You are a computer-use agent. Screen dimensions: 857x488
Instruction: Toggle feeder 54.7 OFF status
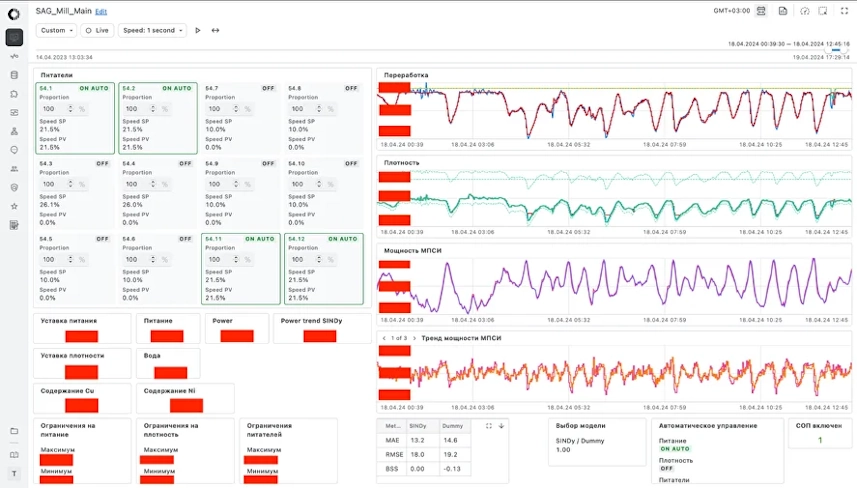tap(268, 88)
